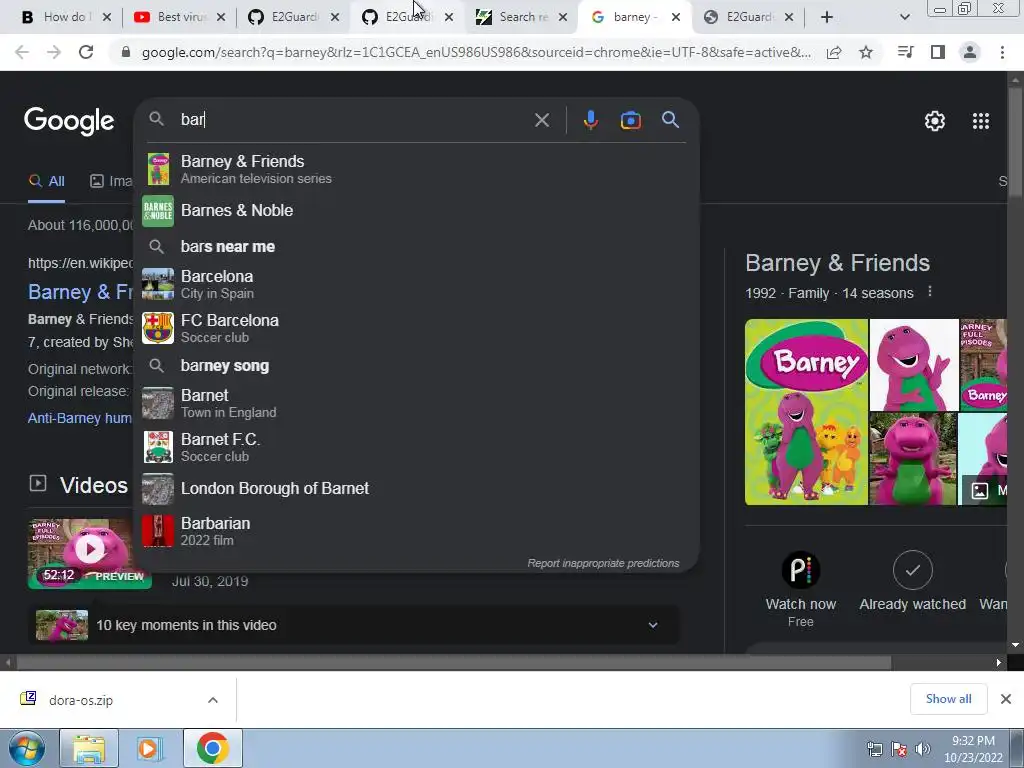The width and height of the screenshot is (1024, 768).
Task: Toggle Chrome side panel
Action: tap(938, 52)
